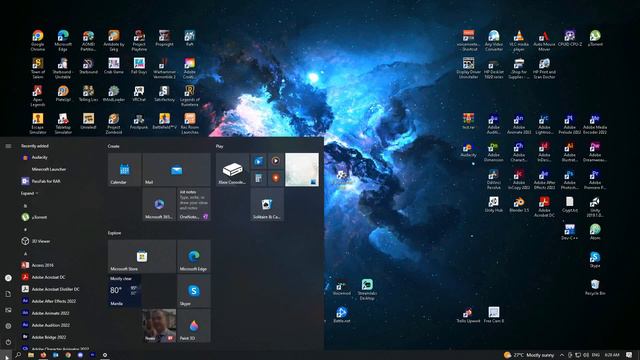Toggle the Start menu hamburger button
Viewport: 640px width, 360px height.
tap(8, 146)
